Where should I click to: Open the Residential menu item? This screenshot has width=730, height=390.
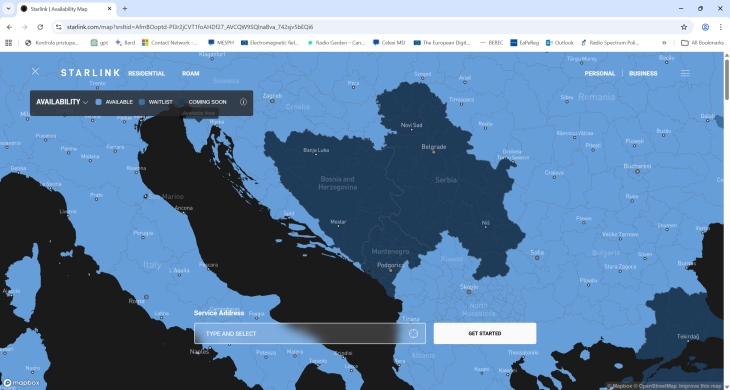[x=147, y=74]
